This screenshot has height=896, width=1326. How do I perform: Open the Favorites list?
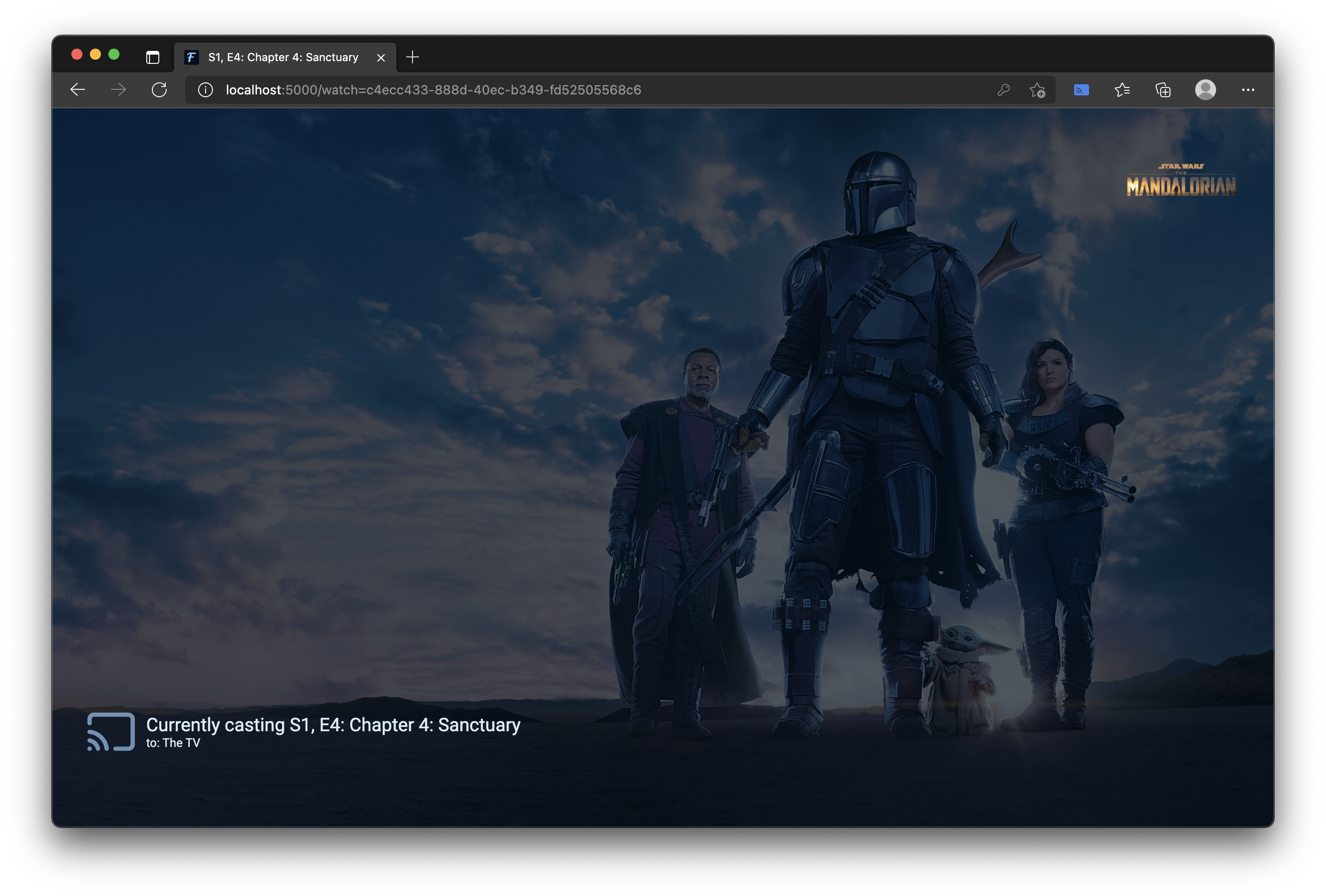pos(1122,89)
